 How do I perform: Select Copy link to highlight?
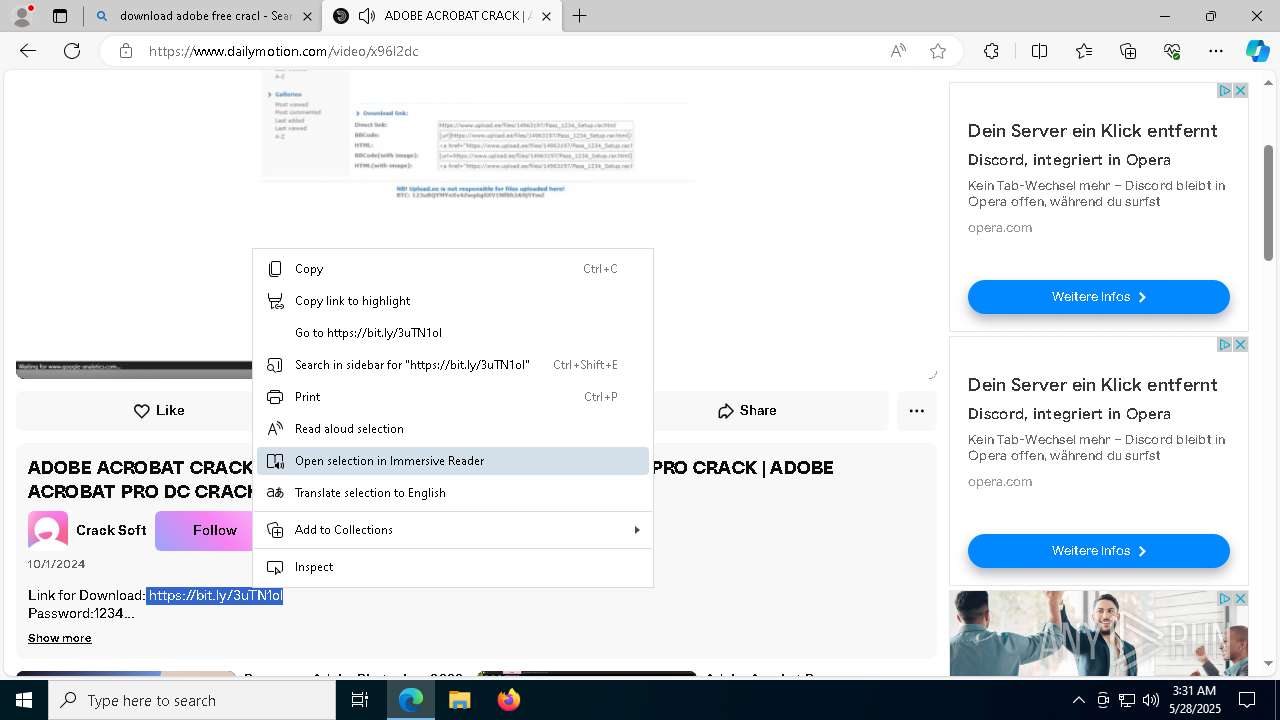(453, 301)
